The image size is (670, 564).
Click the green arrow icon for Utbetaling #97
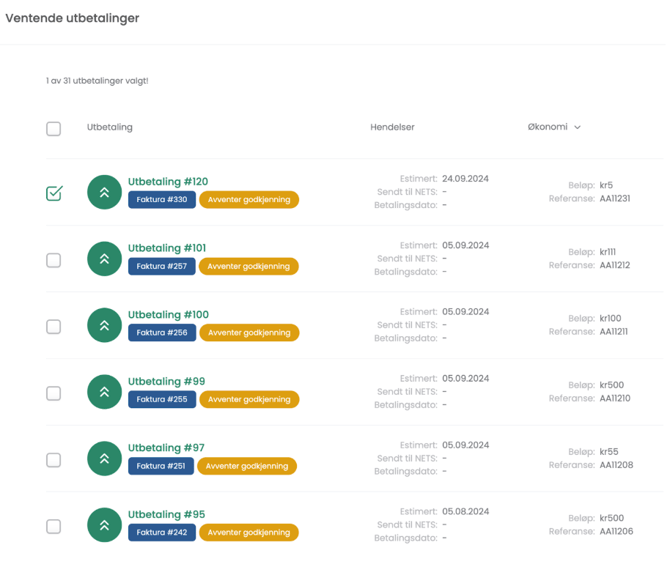pos(104,459)
